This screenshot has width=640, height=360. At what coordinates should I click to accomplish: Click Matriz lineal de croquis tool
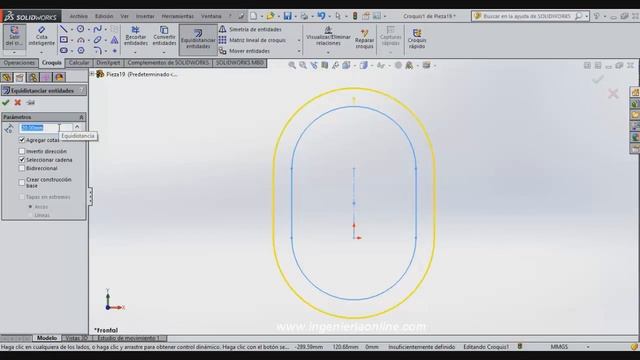click(x=252, y=40)
